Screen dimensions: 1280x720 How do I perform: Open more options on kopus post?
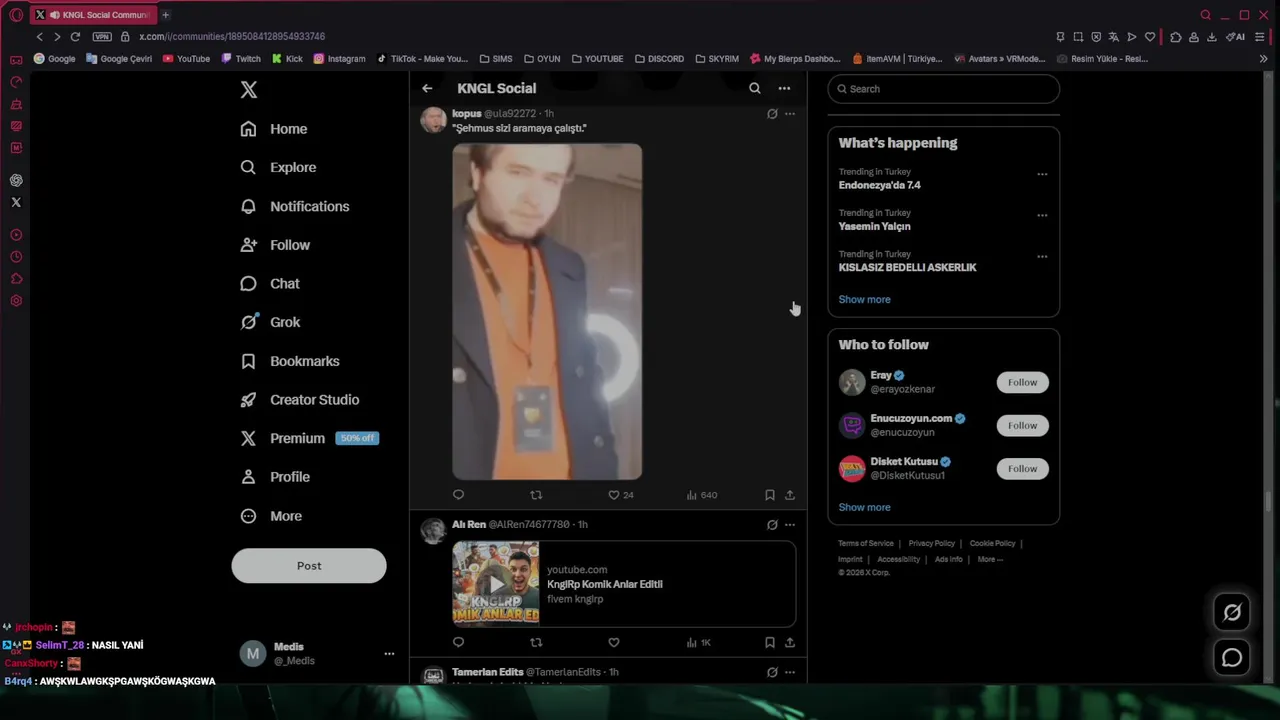tap(790, 114)
